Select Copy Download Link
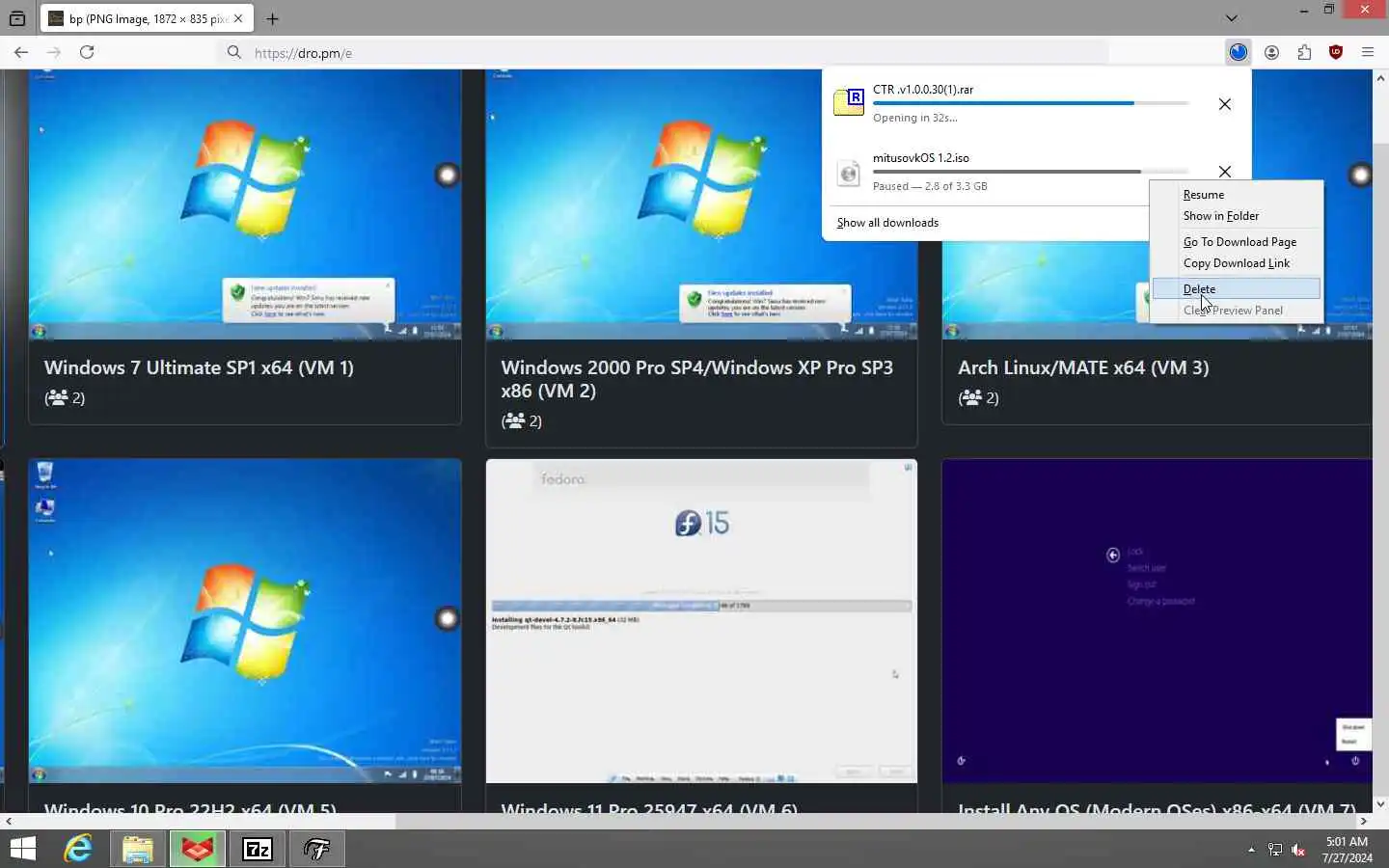Viewport: 1389px width, 868px height. pos(1237,263)
